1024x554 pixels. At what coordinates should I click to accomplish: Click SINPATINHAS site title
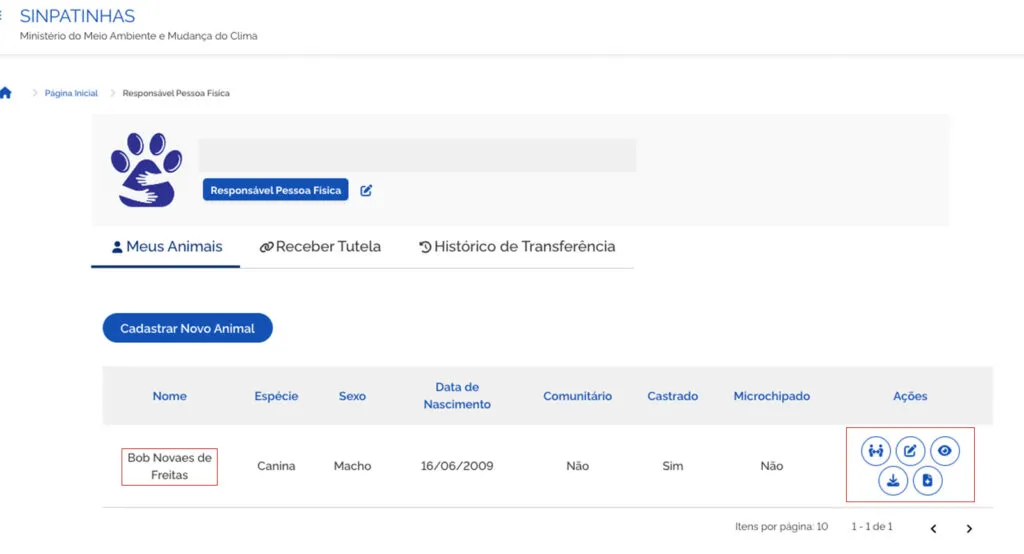tap(77, 16)
